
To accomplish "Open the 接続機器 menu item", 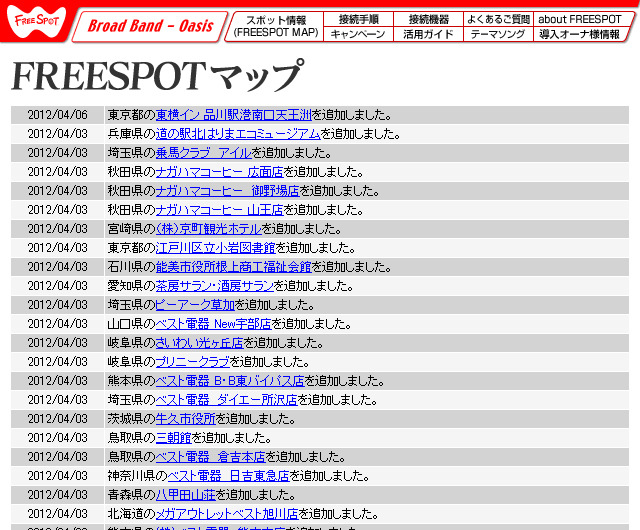I will [429, 19].
